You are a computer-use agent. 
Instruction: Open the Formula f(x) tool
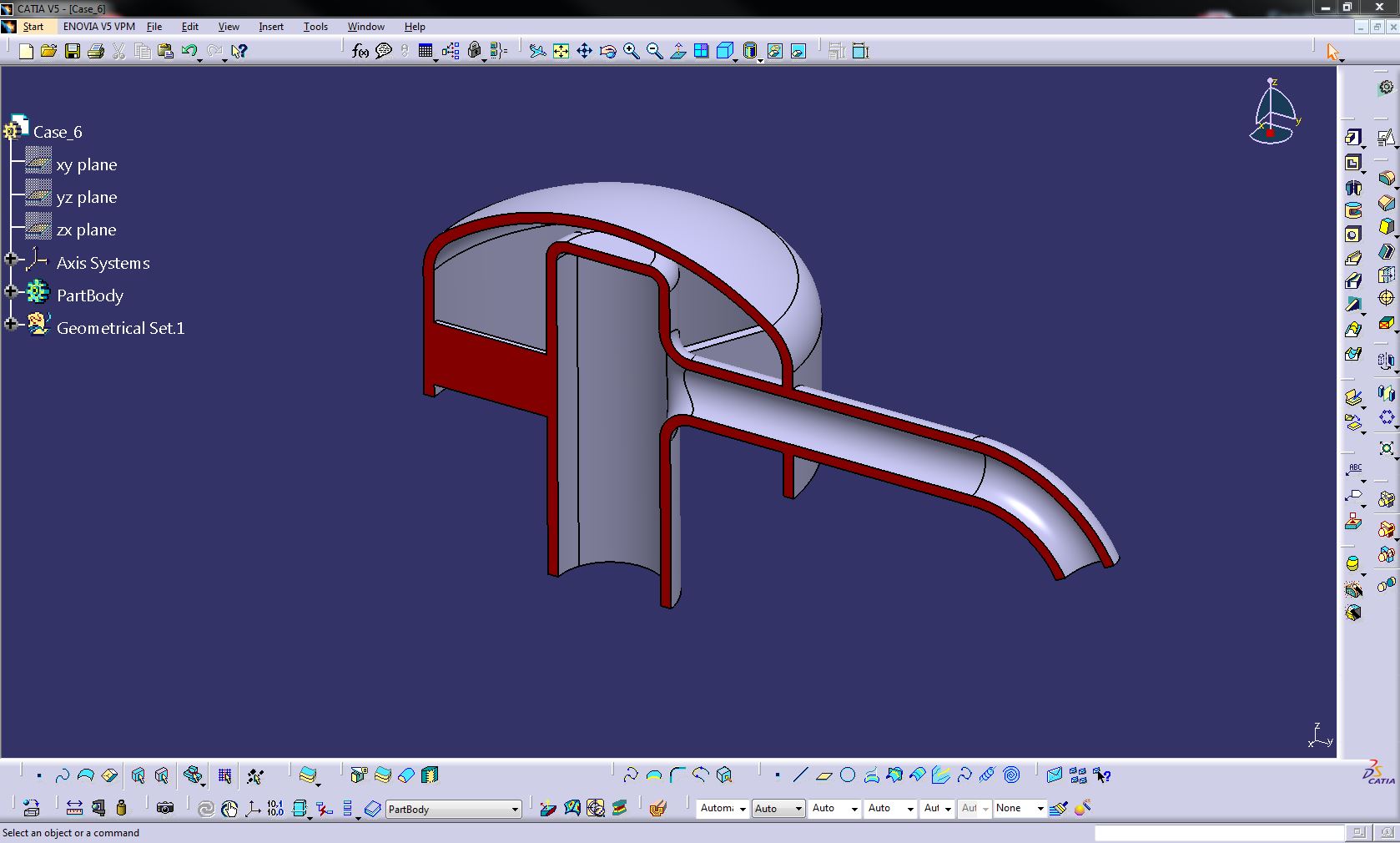(360, 51)
